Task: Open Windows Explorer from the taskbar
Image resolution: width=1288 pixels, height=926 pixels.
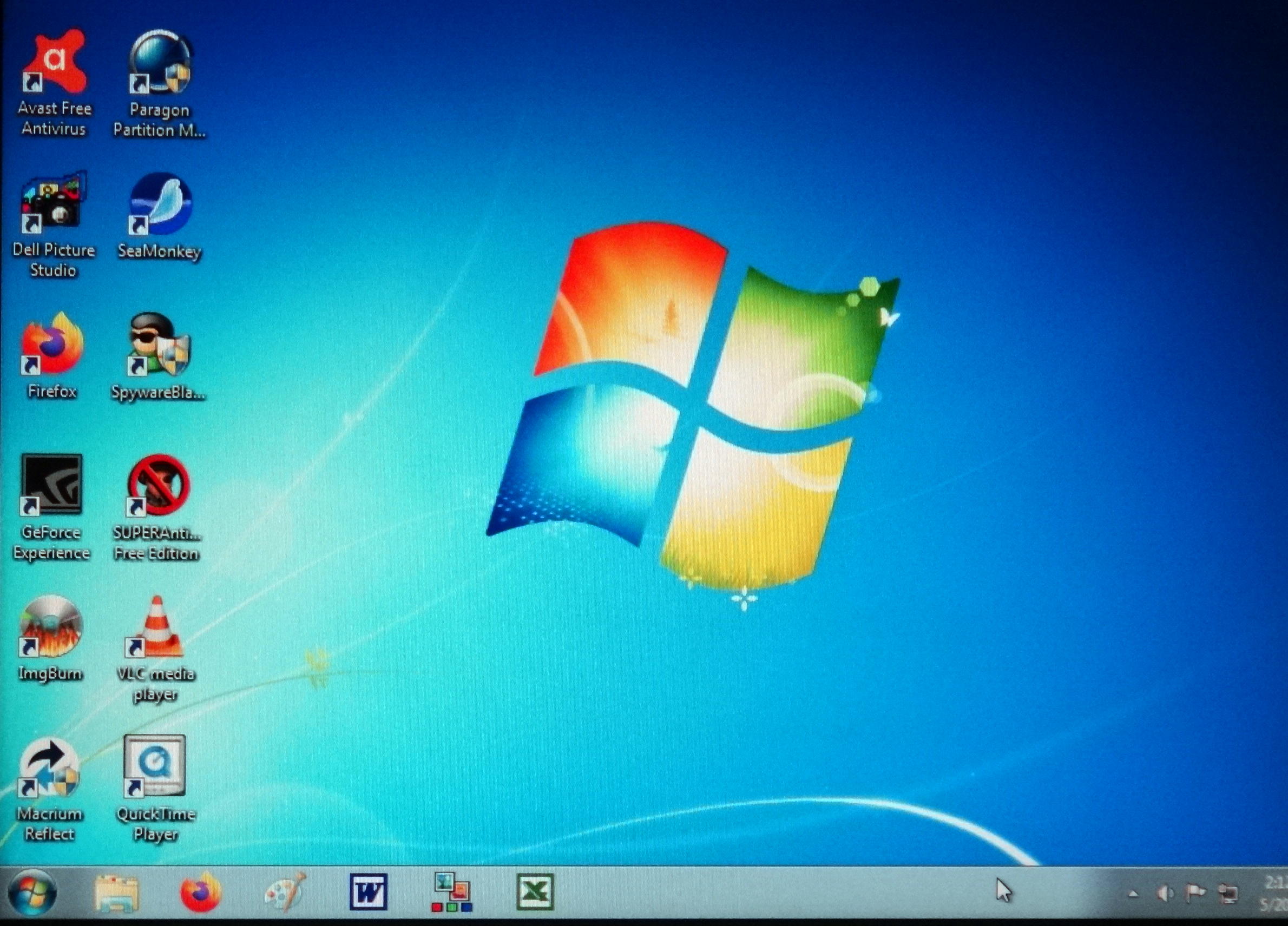Action: click(116, 893)
